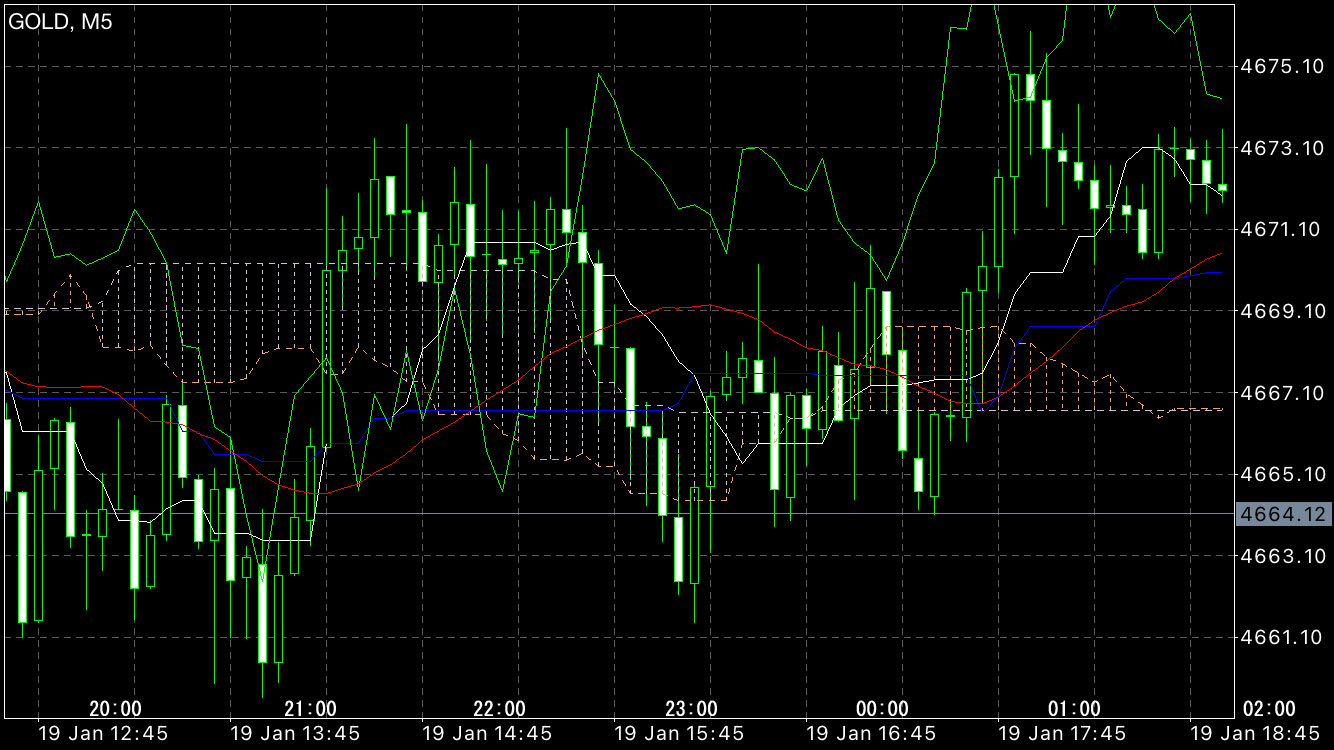Click the 4663.10 price axis label
Image resolution: width=1334 pixels, height=750 pixels.
tap(1282, 556)
